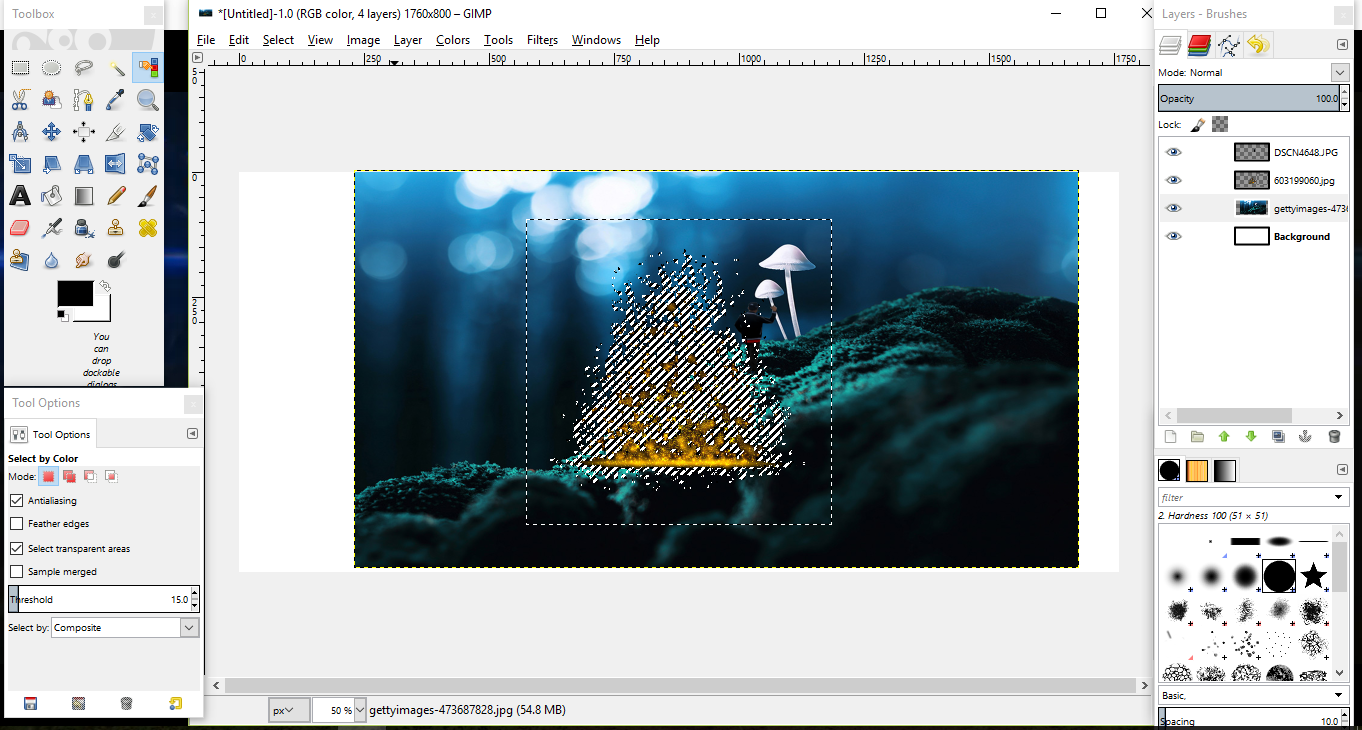
Task: Select the Scissors Select tool
Action: [20, 100]
